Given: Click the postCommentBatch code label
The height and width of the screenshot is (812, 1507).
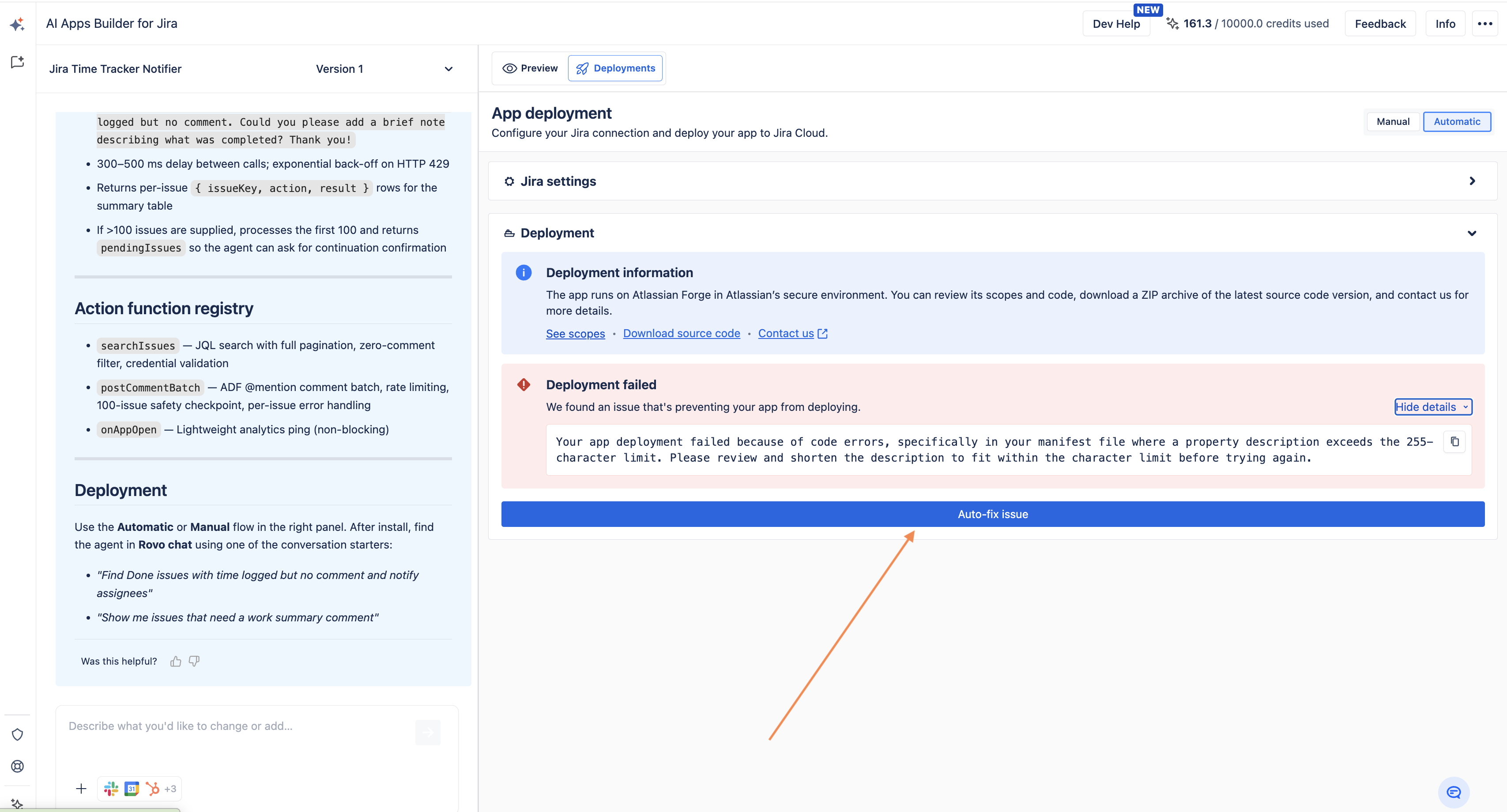Looking at the screenshot, I should pos(151,388).
